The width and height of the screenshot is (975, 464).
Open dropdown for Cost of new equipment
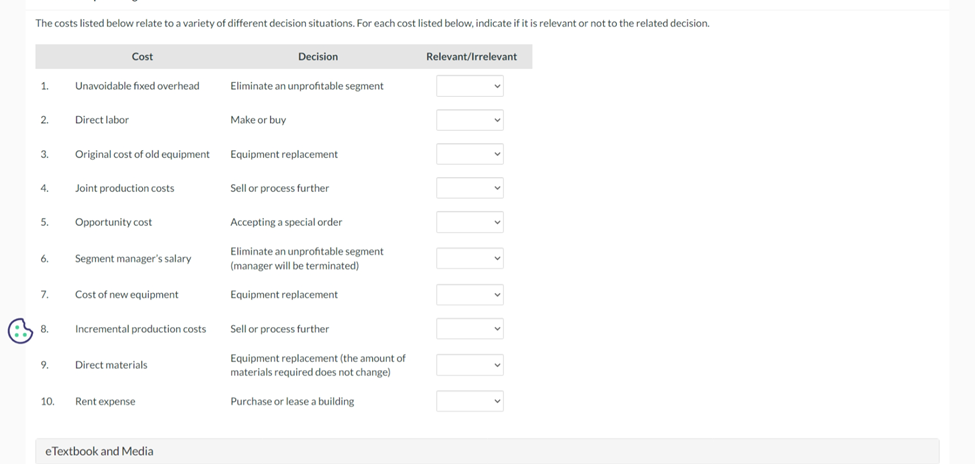pyautogui.click(x=469, y=295)
